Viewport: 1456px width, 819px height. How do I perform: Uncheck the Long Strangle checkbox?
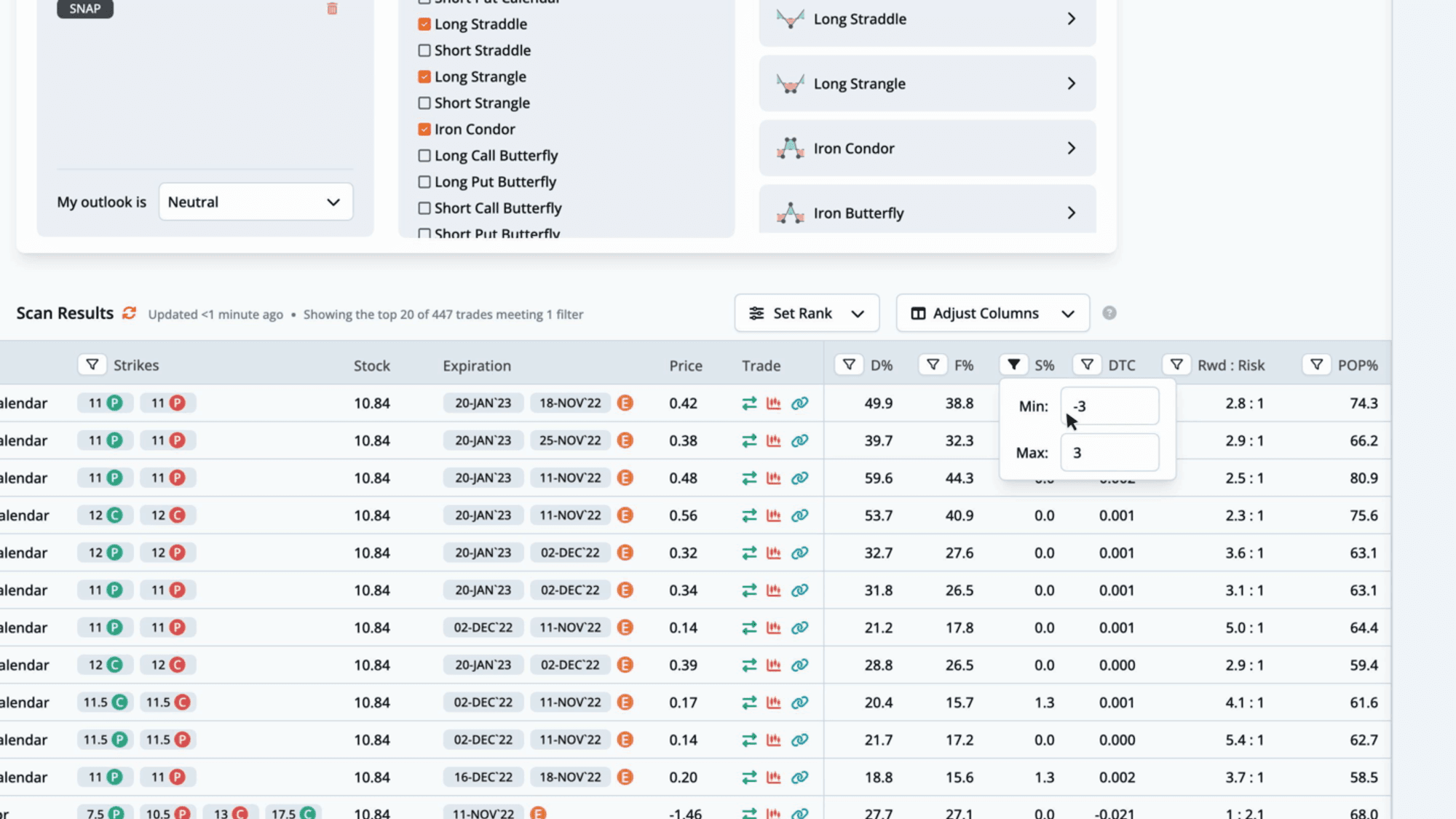click(424, 76)
